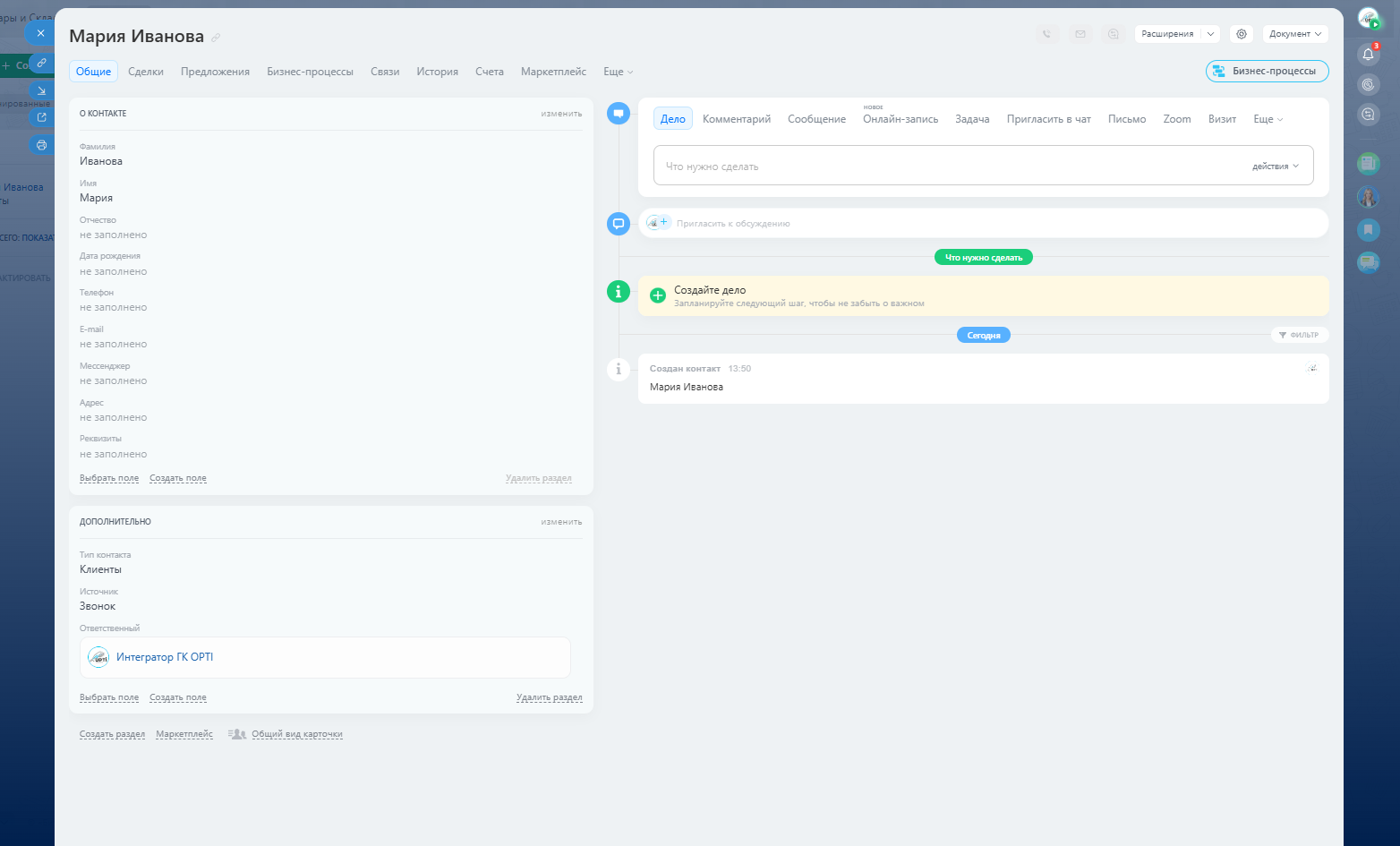
Task: Click the 'Что нужно сделать' input field
Action: point(949,167)
